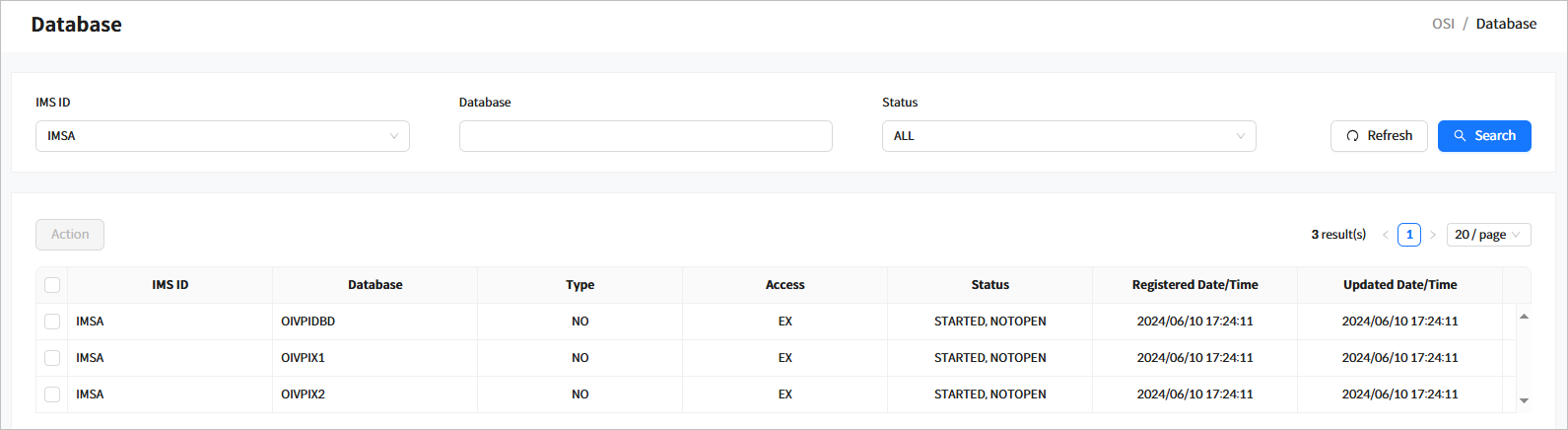The width and height of the screenshot is (1568, 430).
Task: Expand the Status ALL dropdown
Action: (1067, 136)
